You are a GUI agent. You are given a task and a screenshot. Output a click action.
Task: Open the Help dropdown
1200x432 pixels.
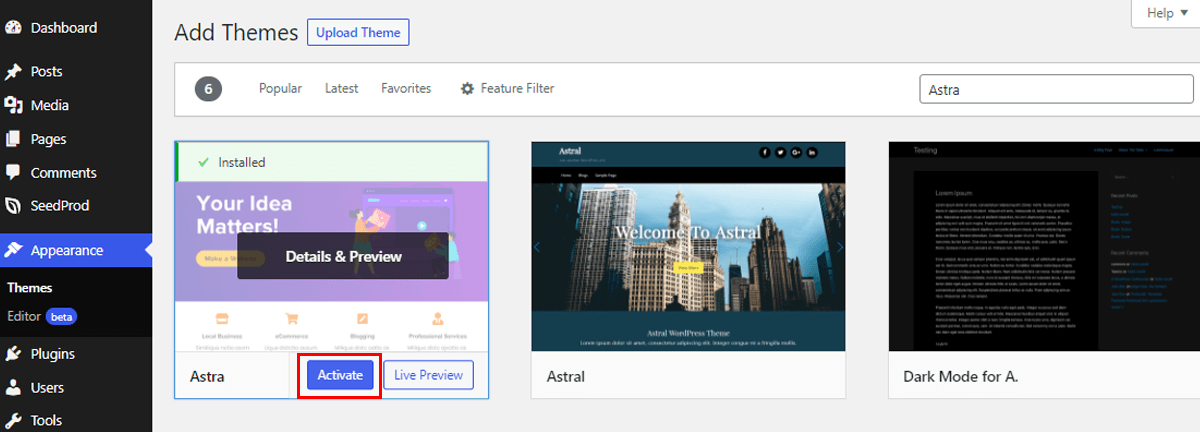click(1165, 13)
